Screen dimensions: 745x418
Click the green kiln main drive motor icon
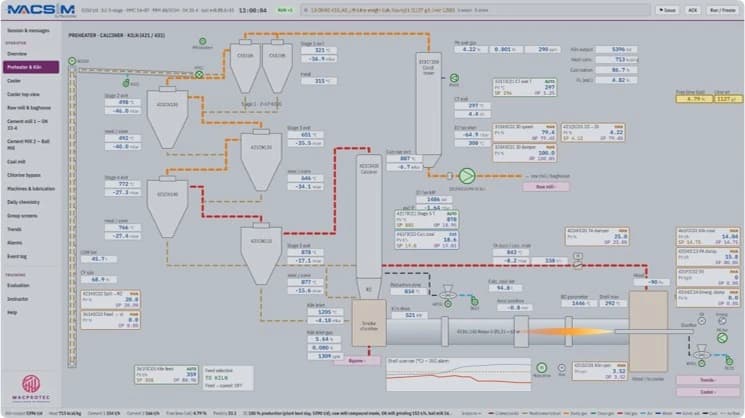541,368
